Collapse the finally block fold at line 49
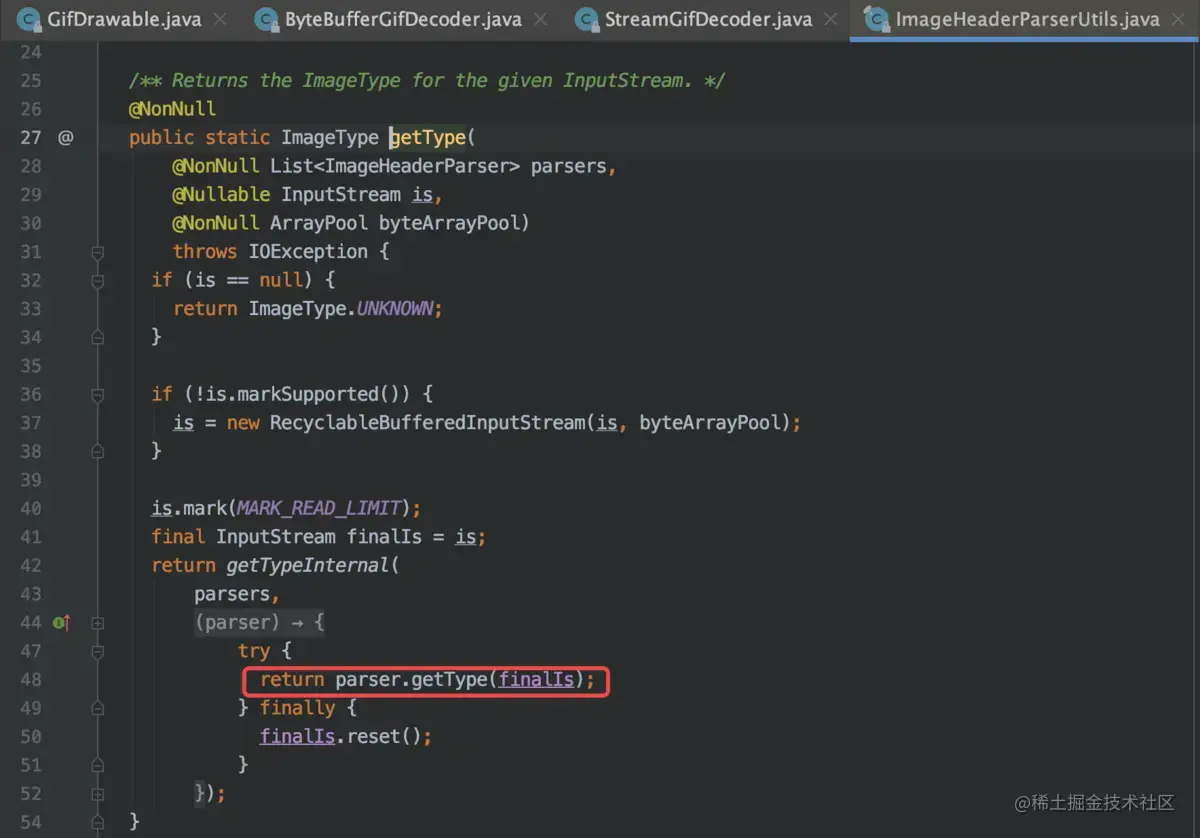The width and height of the screenshot is (1200, 838). [97, 708]
